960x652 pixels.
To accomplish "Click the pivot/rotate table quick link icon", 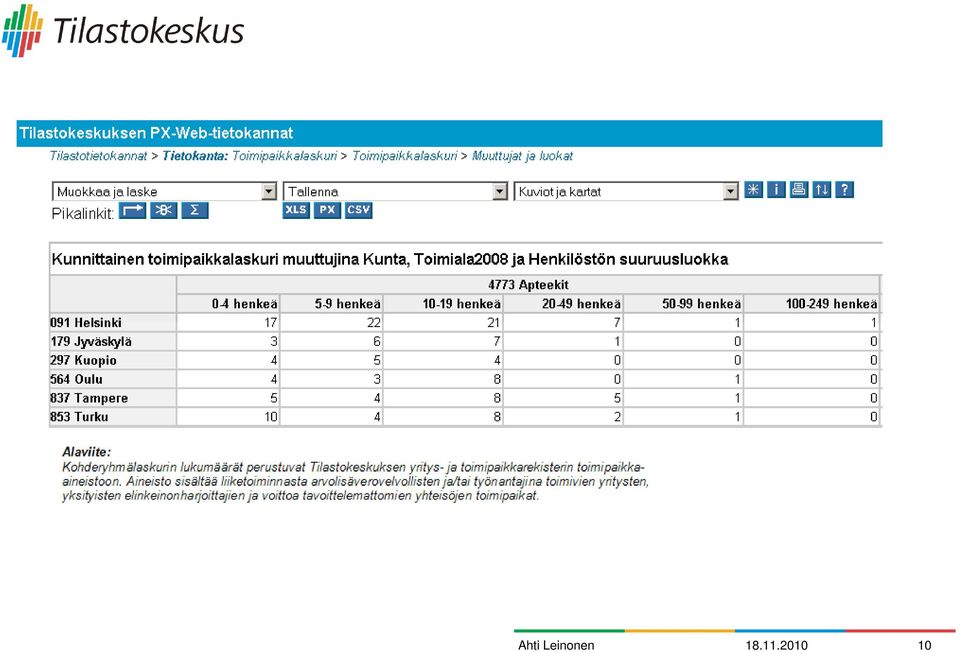I will pyautogui.click(x=132, y=211).
